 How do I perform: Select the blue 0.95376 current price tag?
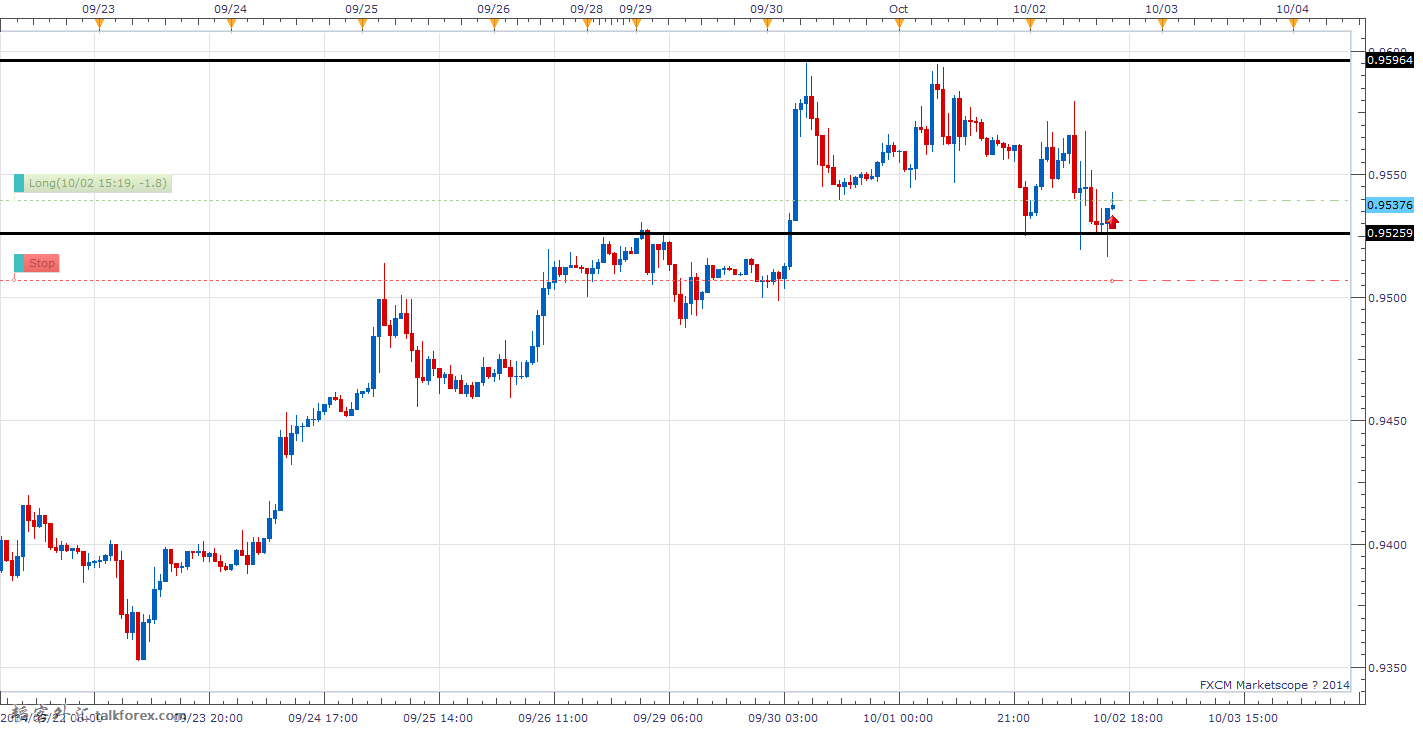[x=1389, y=205]
